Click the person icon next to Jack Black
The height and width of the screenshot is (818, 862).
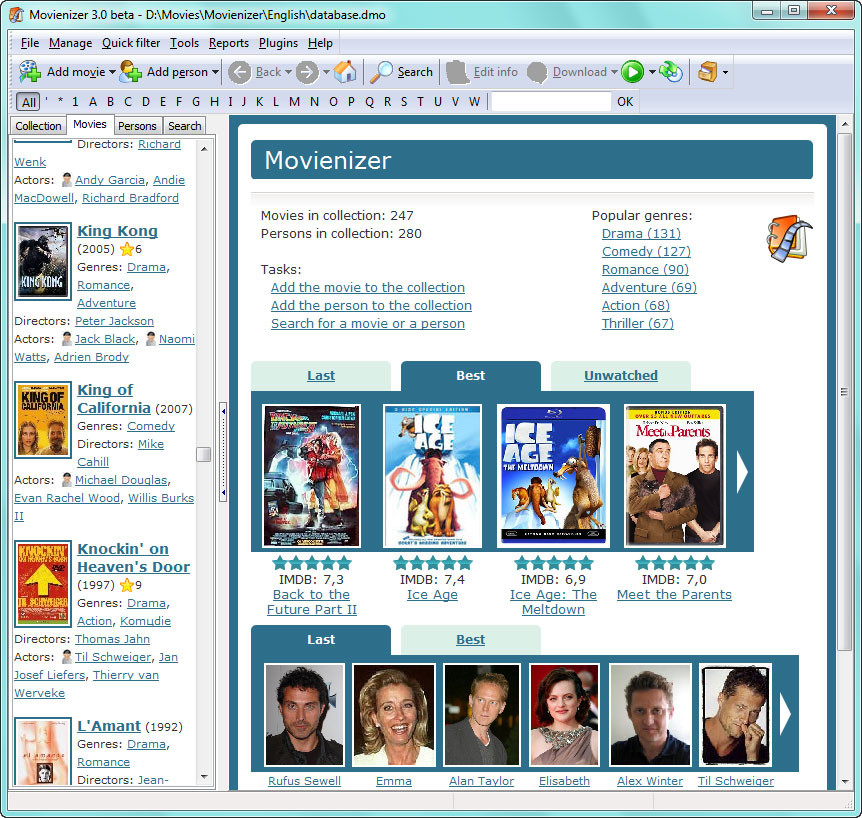[67, 339]
